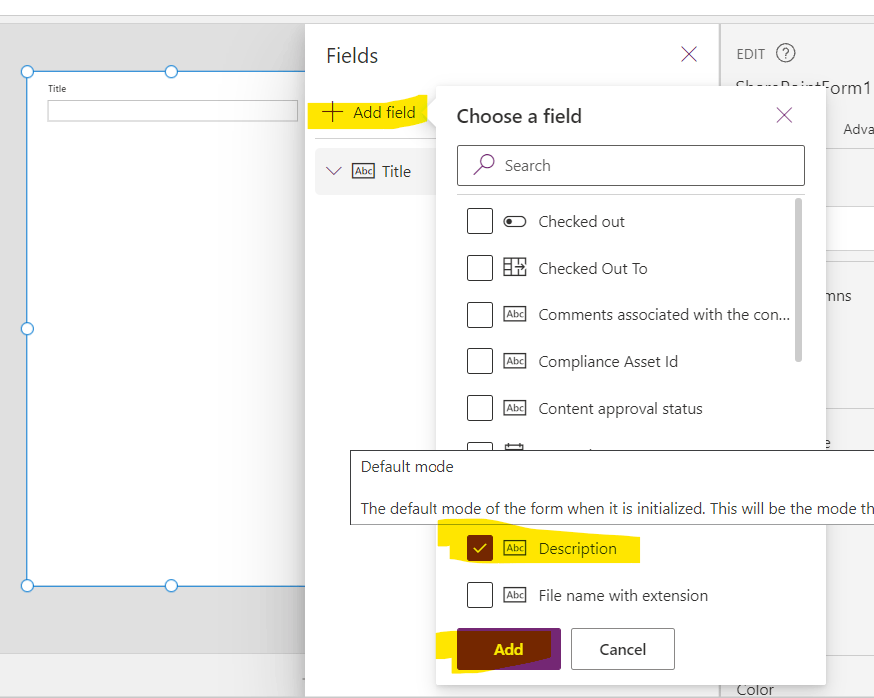
Task: Open the EDIT help question mark icon
Action: [785, 54]
